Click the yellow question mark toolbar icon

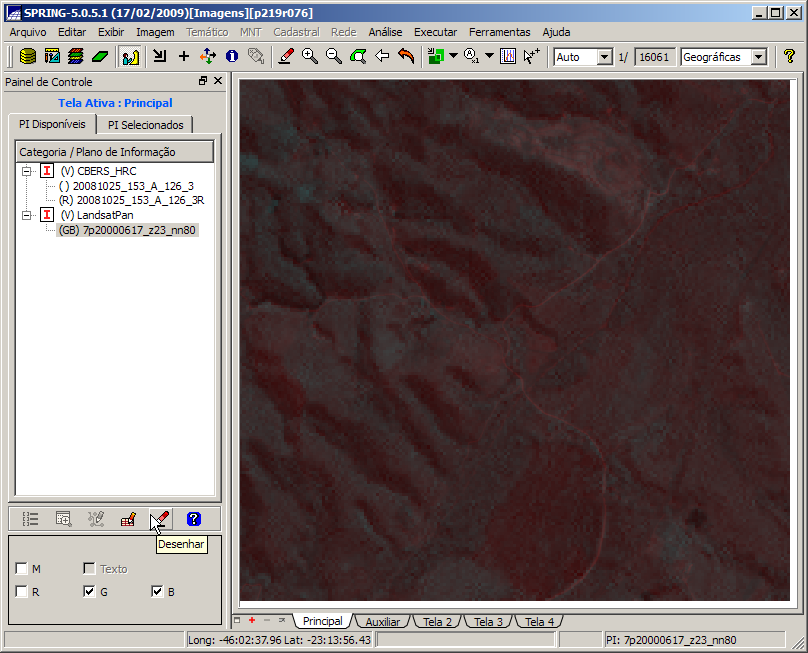click(x=789, y=57)
